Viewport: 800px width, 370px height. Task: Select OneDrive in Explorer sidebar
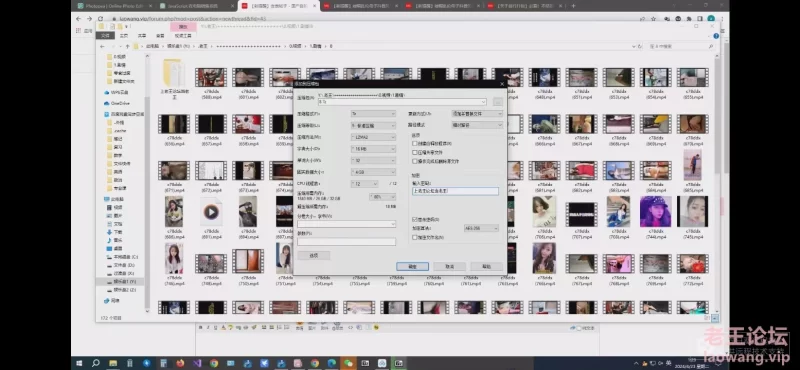(119, 103)
